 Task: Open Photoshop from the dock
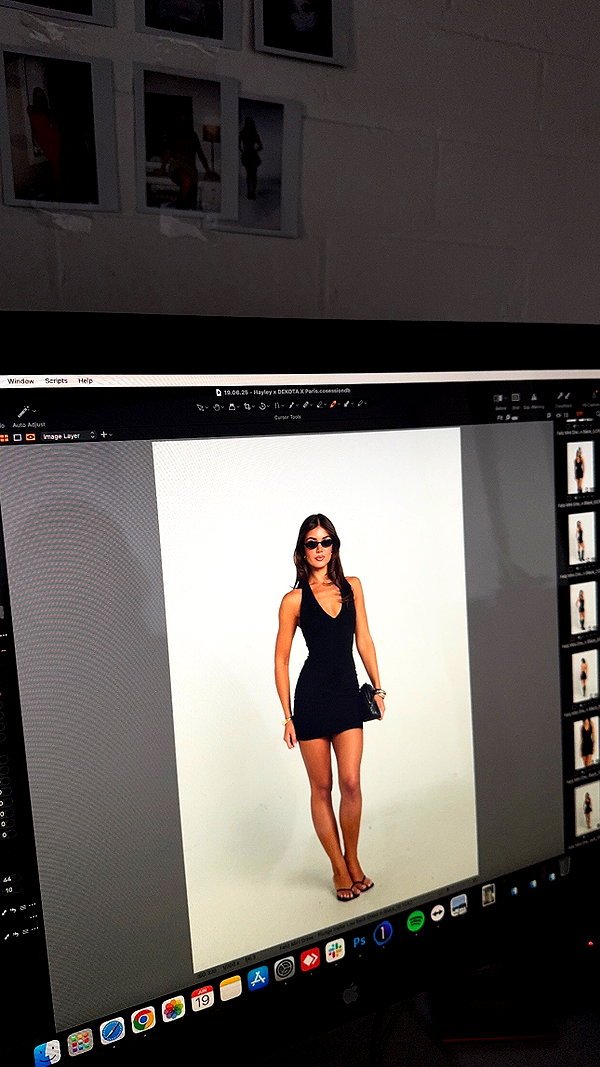pos(359,942)
